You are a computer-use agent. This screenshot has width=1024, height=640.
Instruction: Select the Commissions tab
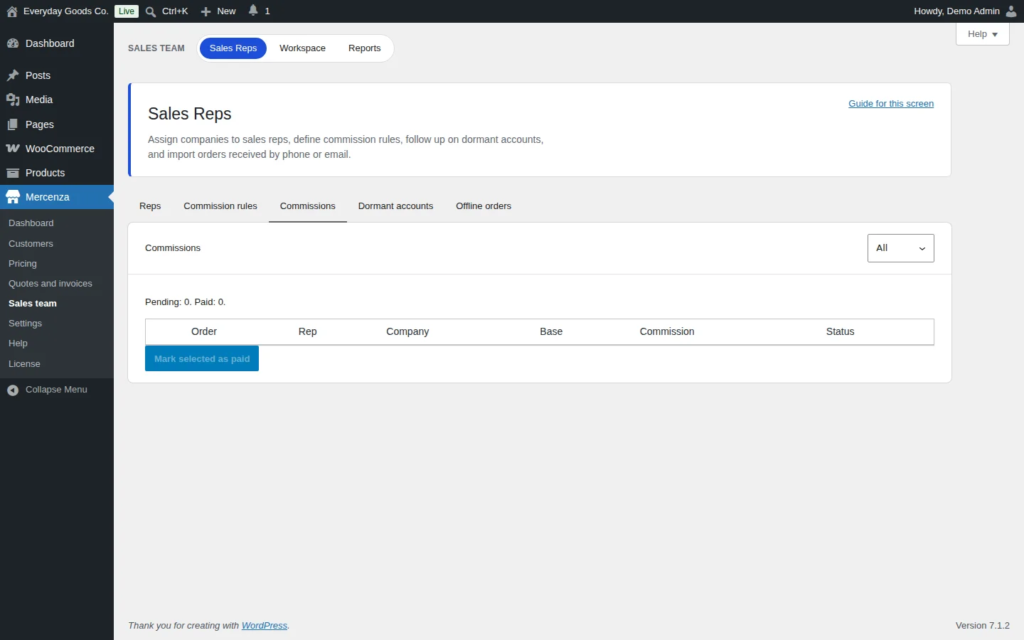coord(308,206)
